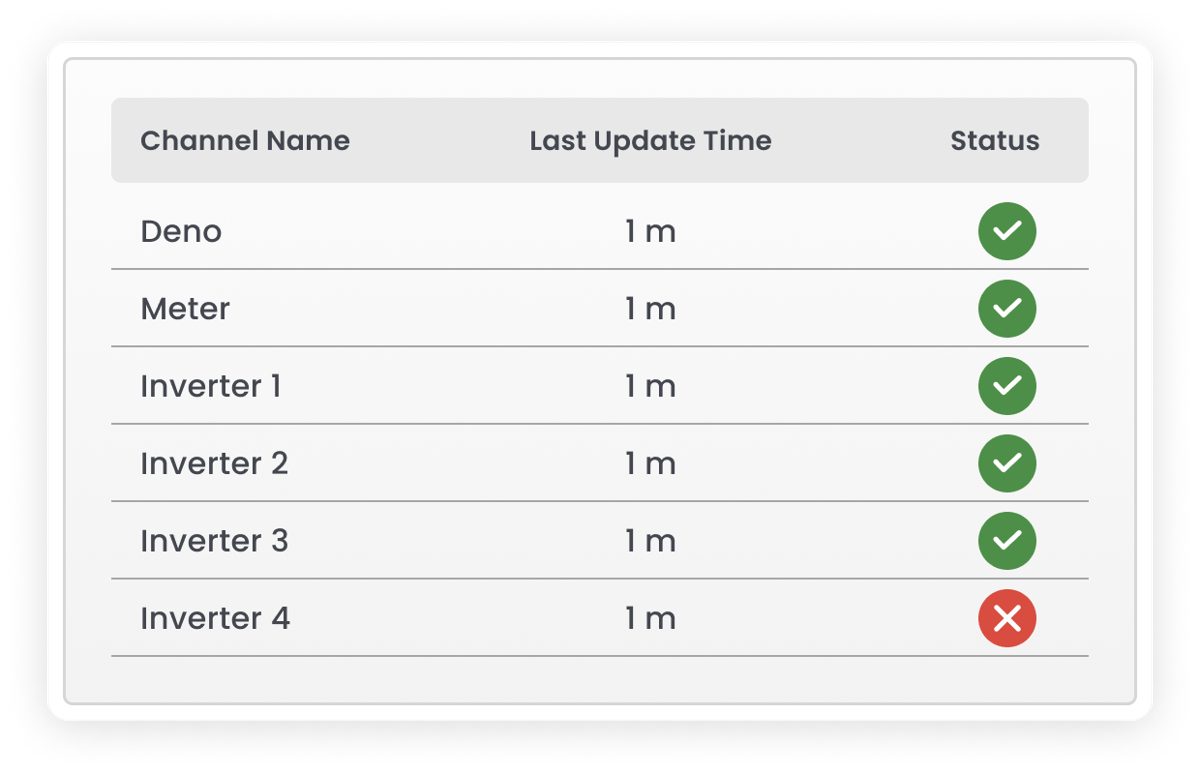Image resolution: width=1200 pixels, height=774 pixels.
Task: Click the red X status for Inverter 4
Action: point(1007,618)
